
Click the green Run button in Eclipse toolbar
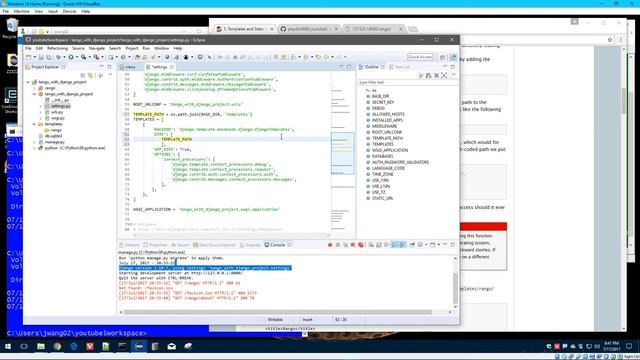coord(71,57)
